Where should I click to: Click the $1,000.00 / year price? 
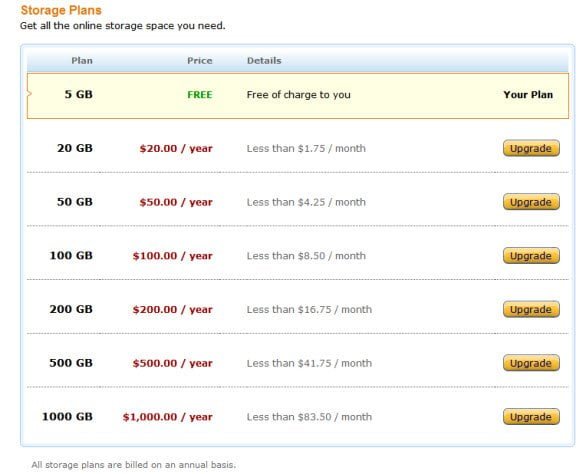coord(168,417)
